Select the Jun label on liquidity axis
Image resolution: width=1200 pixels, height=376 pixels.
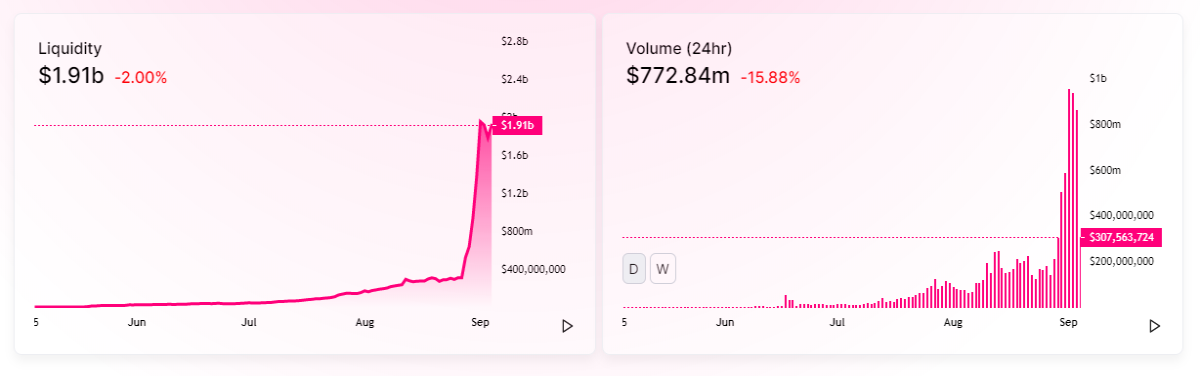137,321
